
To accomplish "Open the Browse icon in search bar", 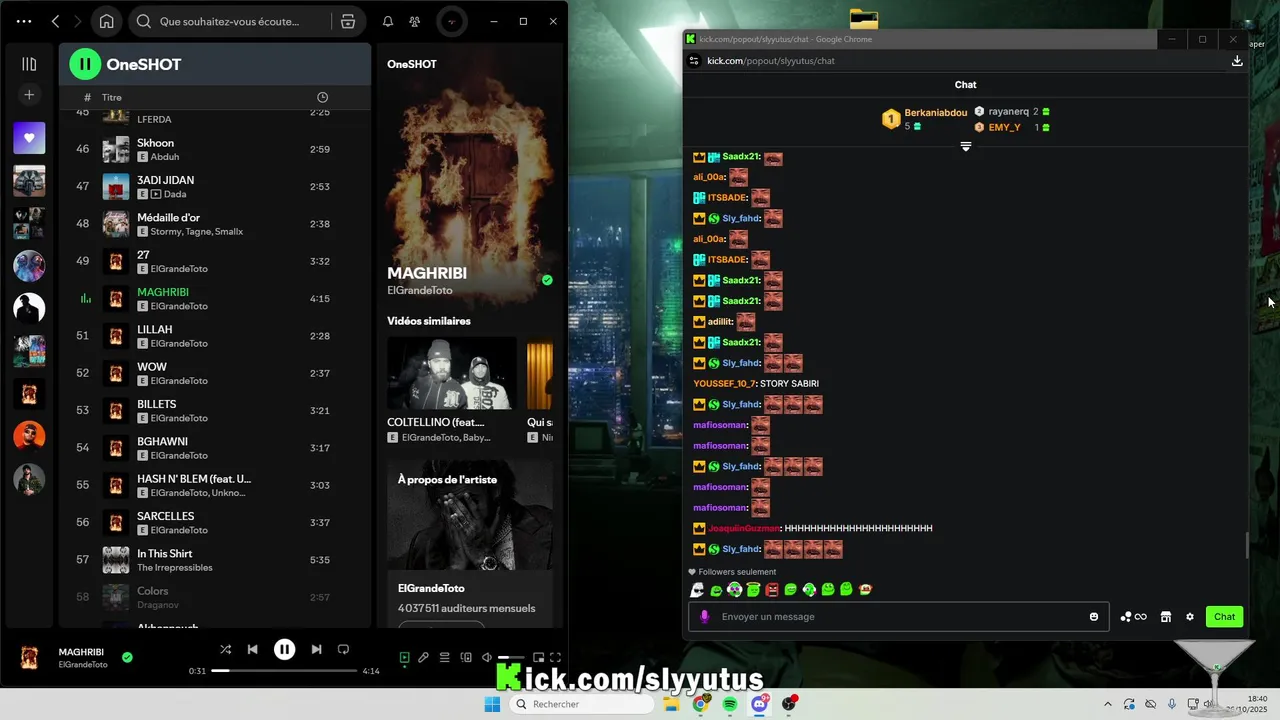I will (347, 21).
